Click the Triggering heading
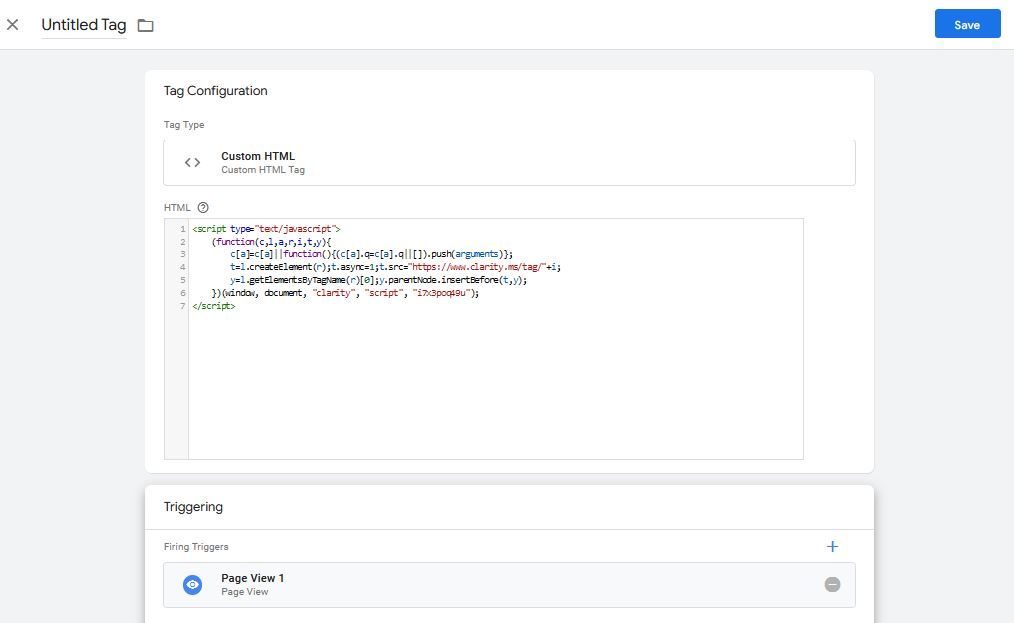This screenshot has height=623, width=1014. click(x=193, y=507)
